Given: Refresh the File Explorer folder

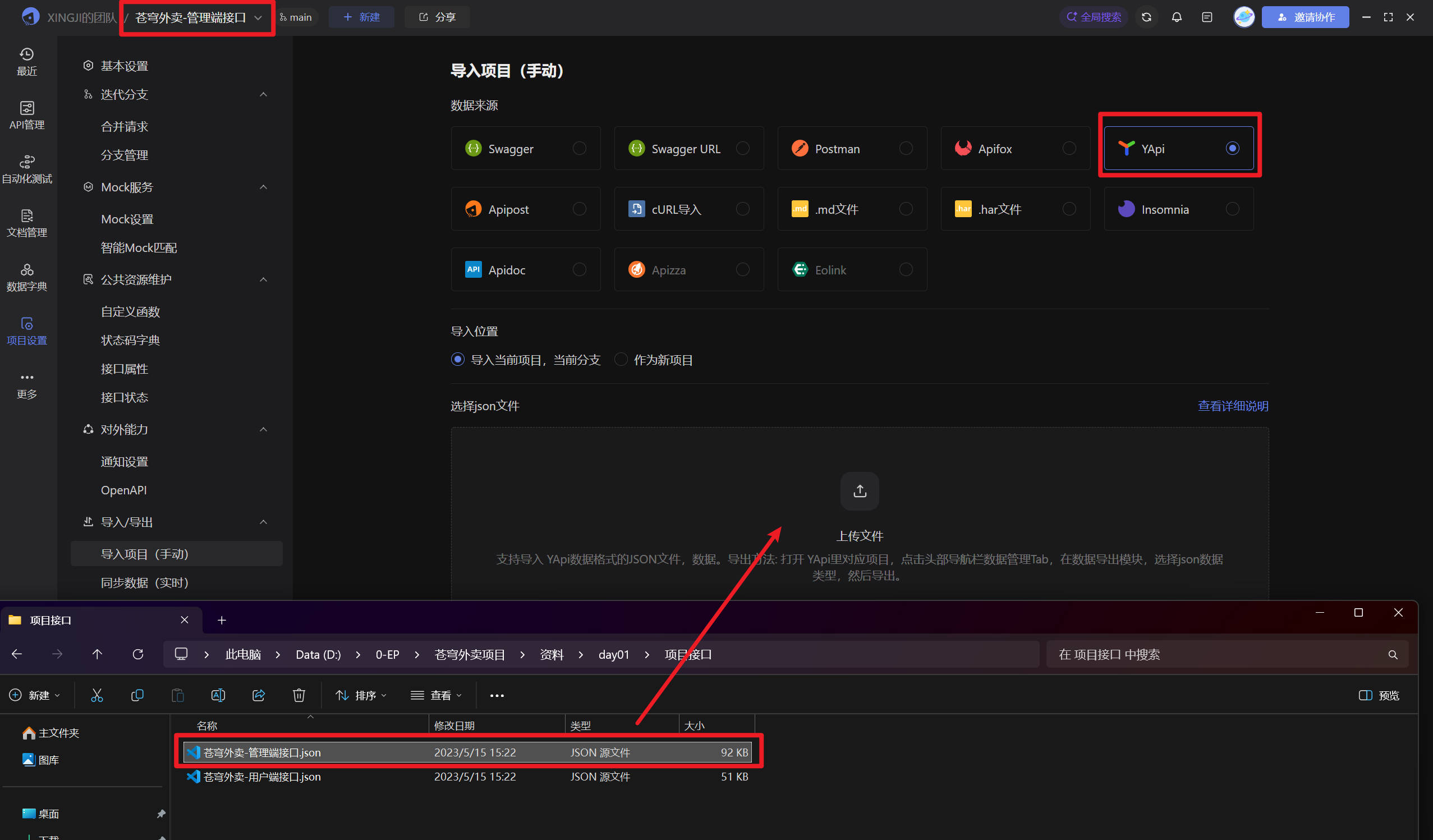Looking at the screenshot, I should tap(137, 654).
